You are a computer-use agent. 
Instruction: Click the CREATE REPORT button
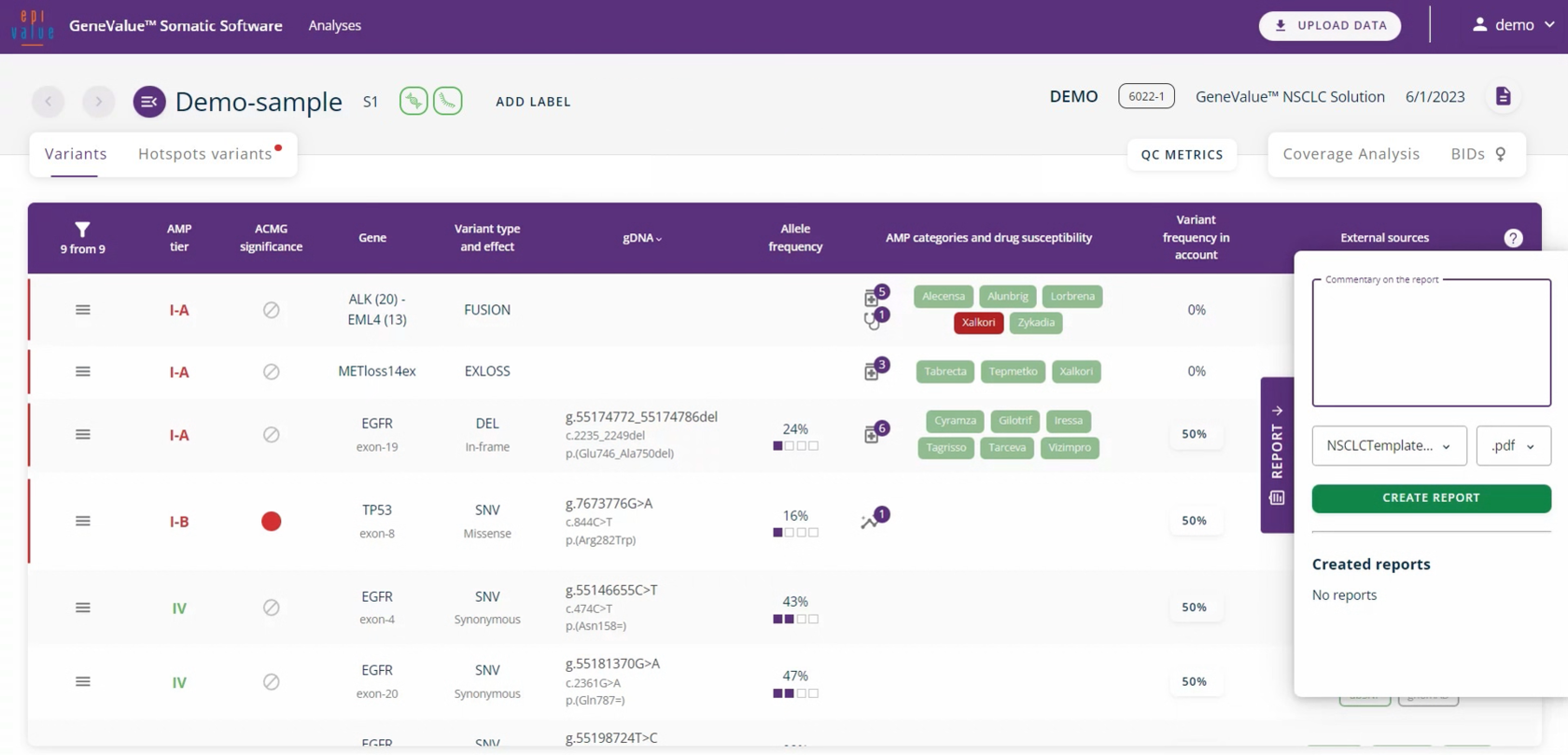1430,498
